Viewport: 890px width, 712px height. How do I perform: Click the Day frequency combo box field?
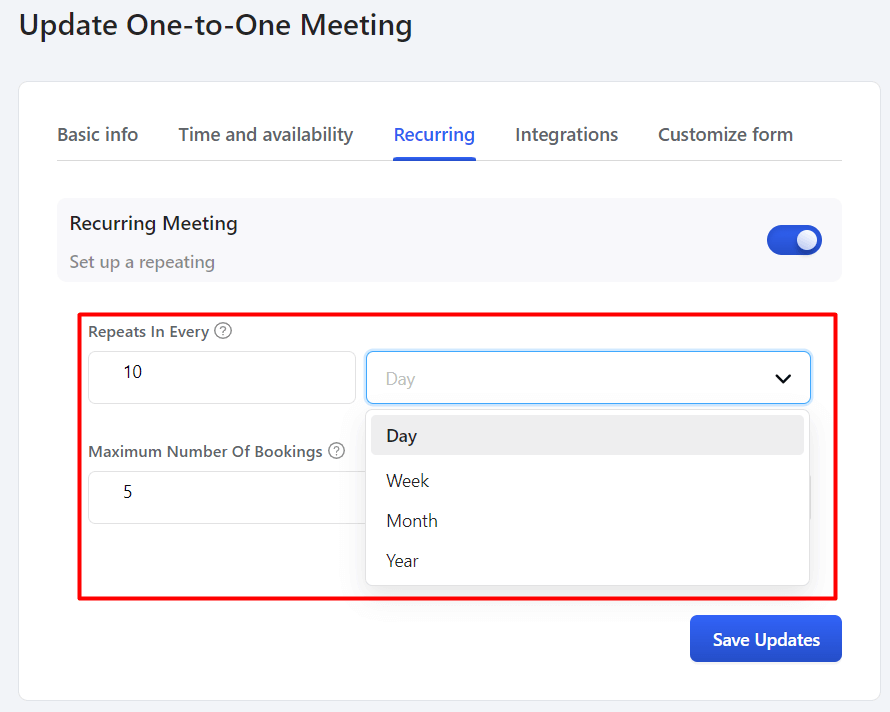click(588, 378)
